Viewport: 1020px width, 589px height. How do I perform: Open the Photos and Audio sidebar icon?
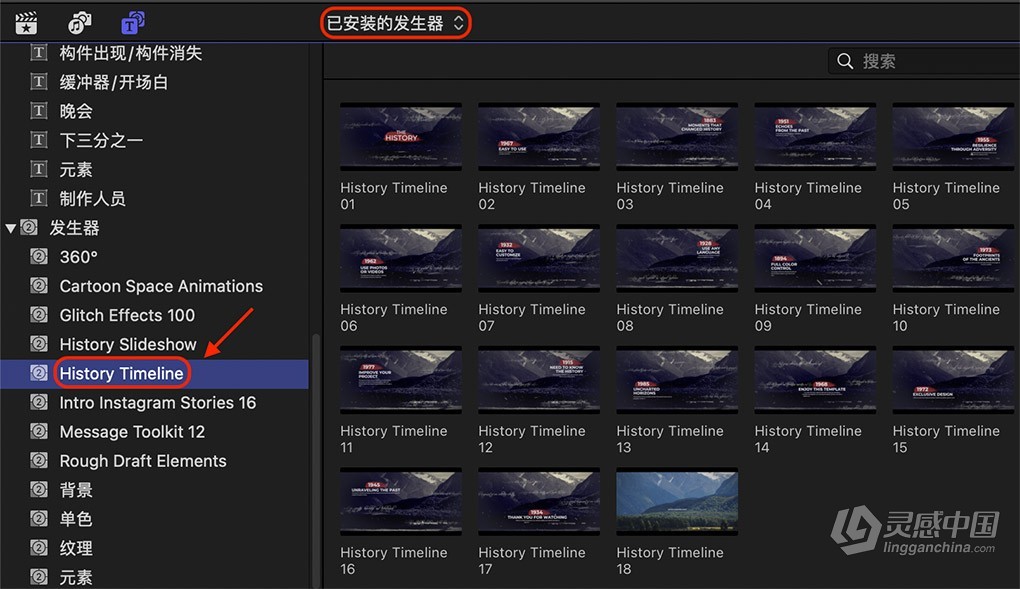tap(79, 23)
